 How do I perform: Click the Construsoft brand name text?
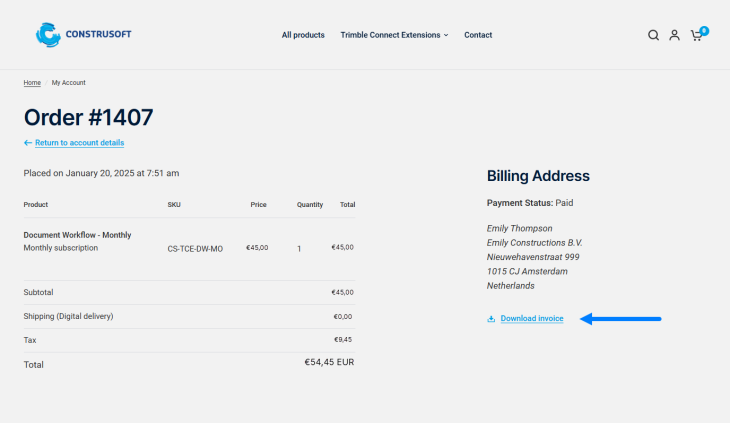[99, 35]
